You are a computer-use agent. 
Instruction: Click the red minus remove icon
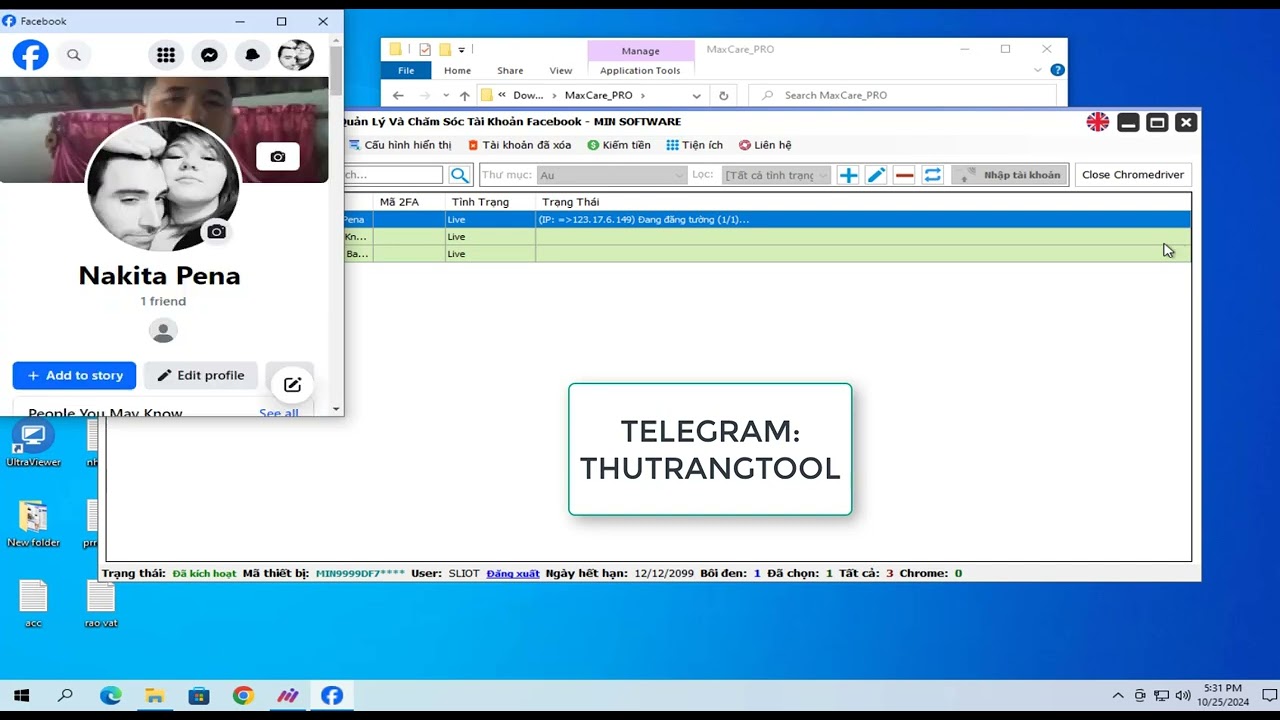(x=904, y=175)
